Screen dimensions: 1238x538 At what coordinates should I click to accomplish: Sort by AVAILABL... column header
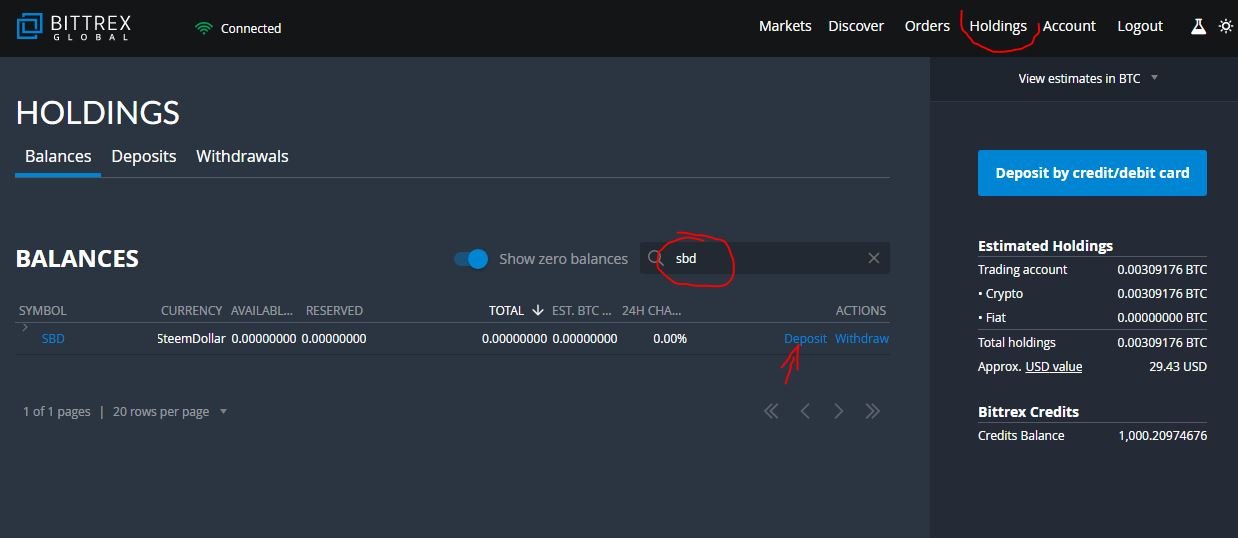[x=263, y=311]
